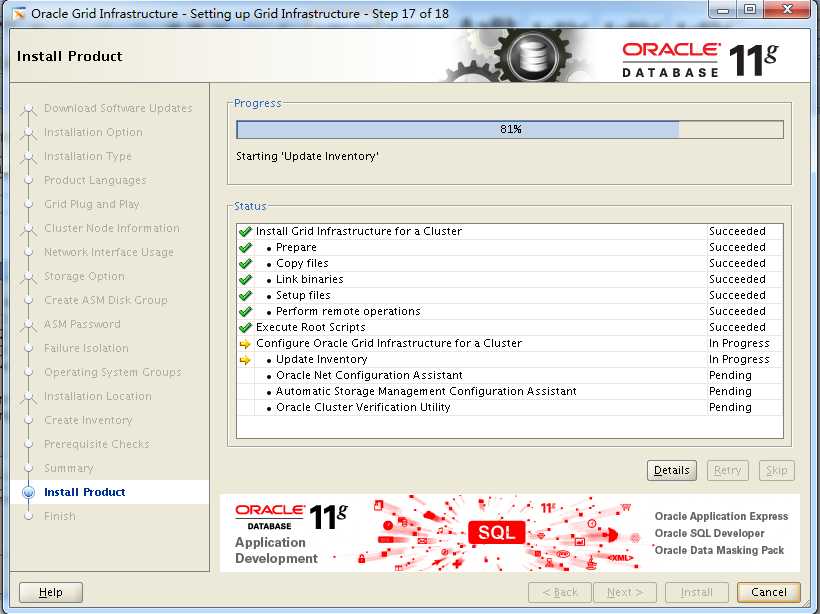Select the ASM Password step
820x614 pixels.
[x=82, y=324]
